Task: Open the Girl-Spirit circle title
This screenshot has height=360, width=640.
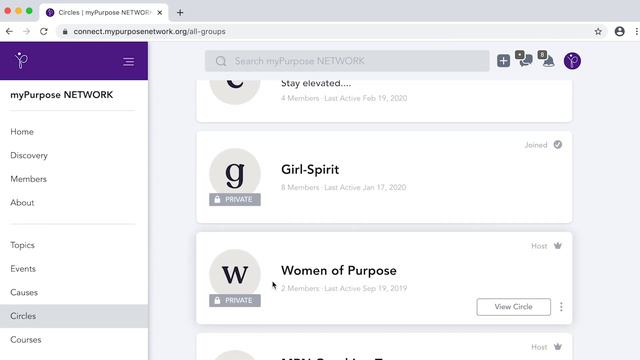Action: (310, 169)
